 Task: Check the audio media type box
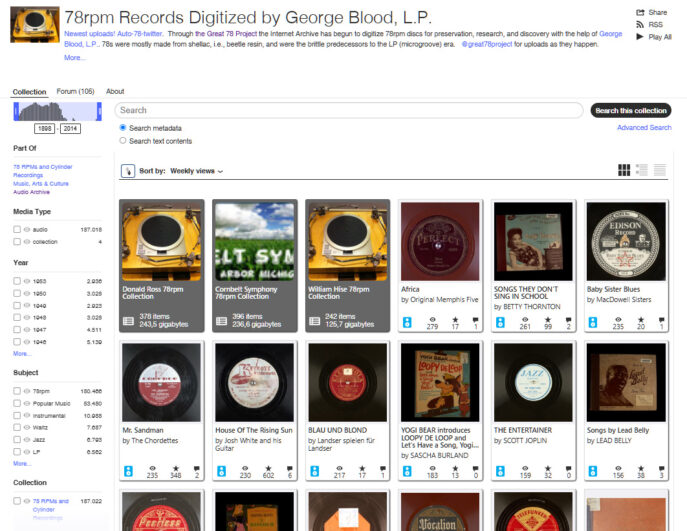tap(17, 229)
